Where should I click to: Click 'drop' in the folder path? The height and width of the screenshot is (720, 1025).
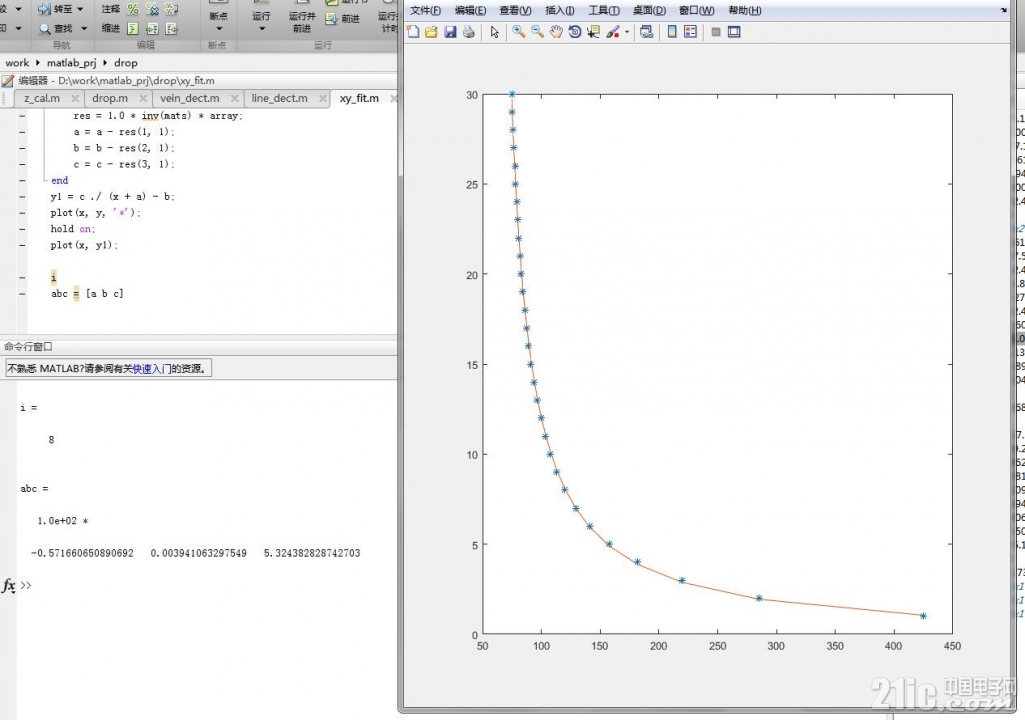pyautogui.click(x=126, y=63)
